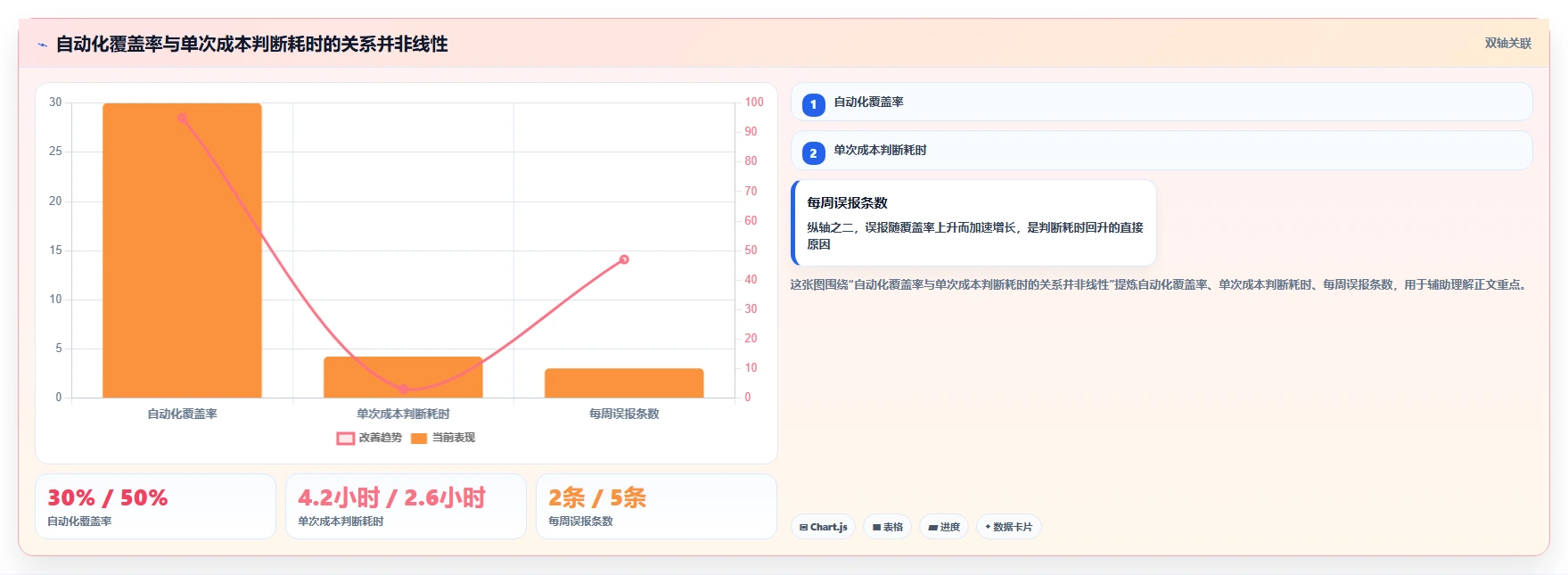The width and height of the screenshot is (1568, 575).
Task: Click the pink 改善趋势 legend swatch
Action: coord(346,438)
